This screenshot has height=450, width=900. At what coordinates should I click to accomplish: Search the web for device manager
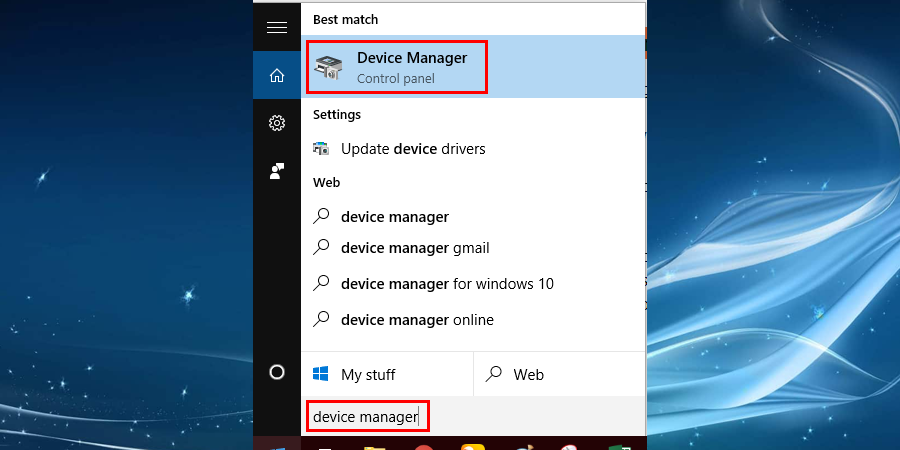(474, 217)
